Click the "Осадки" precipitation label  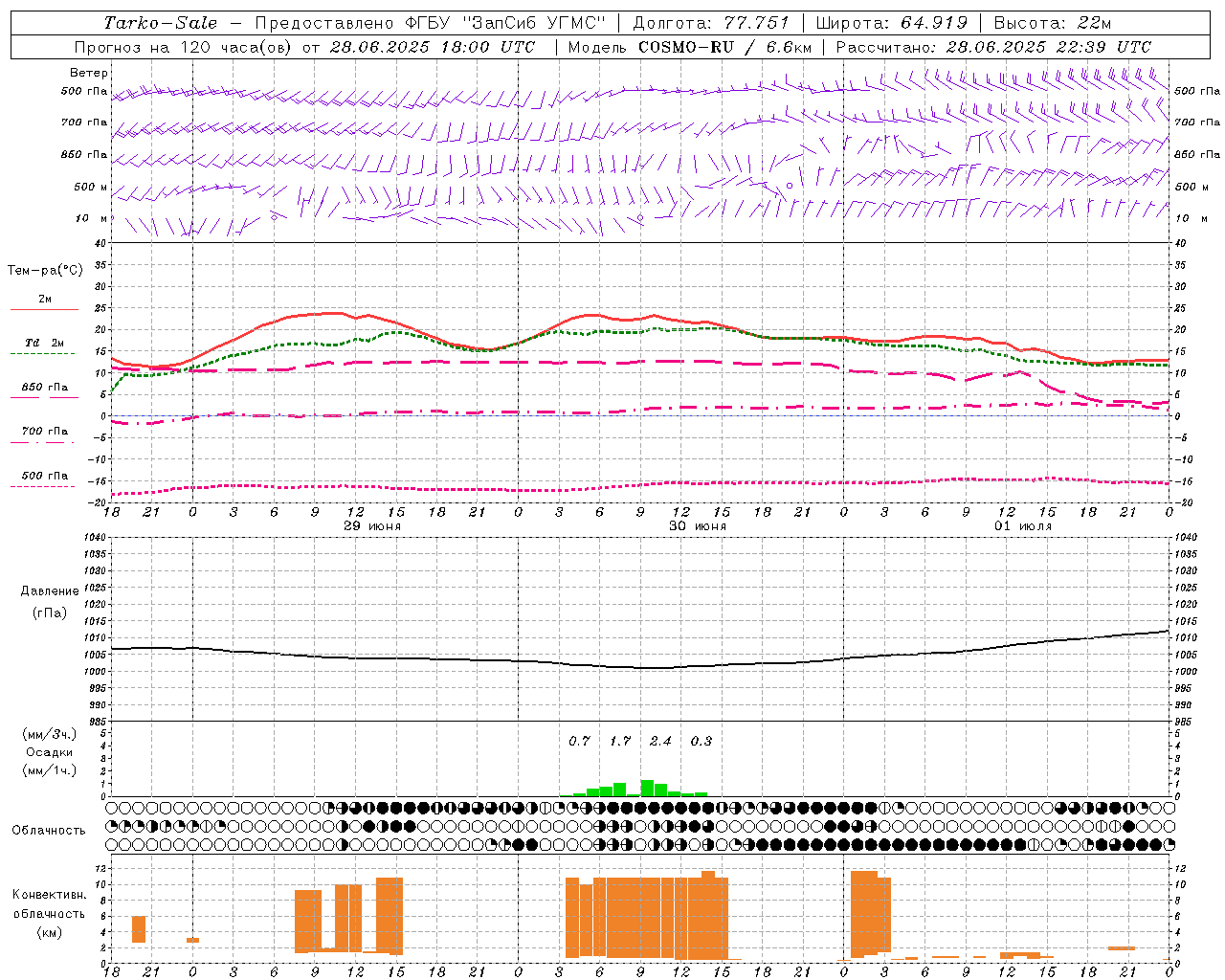point(50,752)
